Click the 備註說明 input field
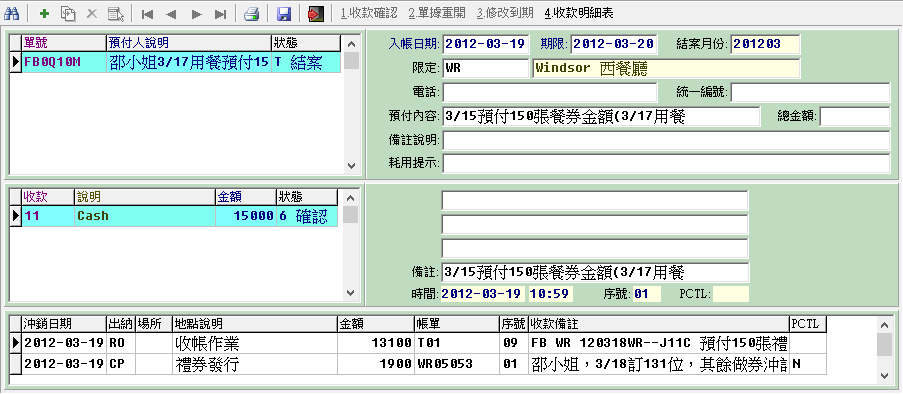903x394 pixels. click(666, 141)
